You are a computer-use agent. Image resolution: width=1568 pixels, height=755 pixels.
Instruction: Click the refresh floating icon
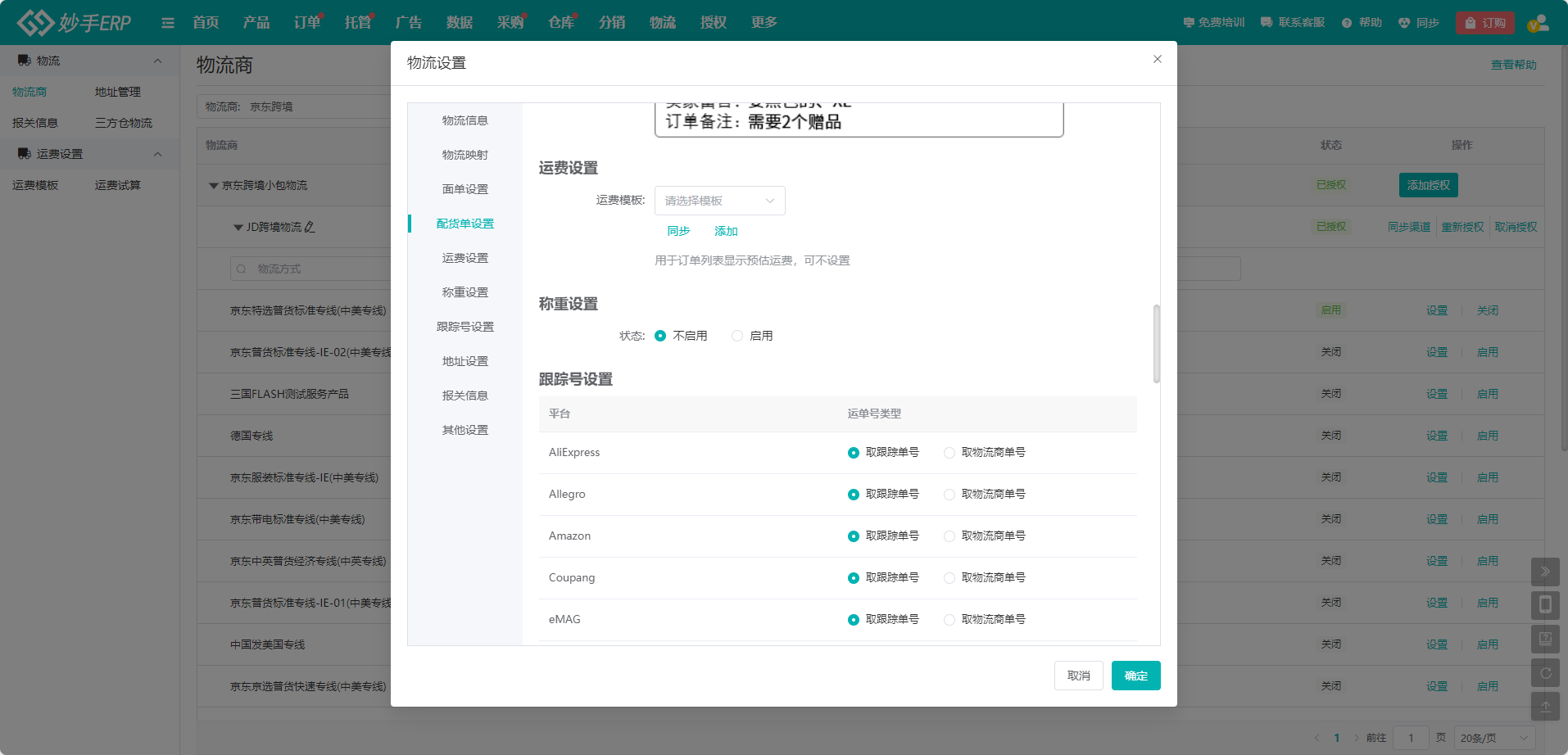click(x=1545, y=673)
